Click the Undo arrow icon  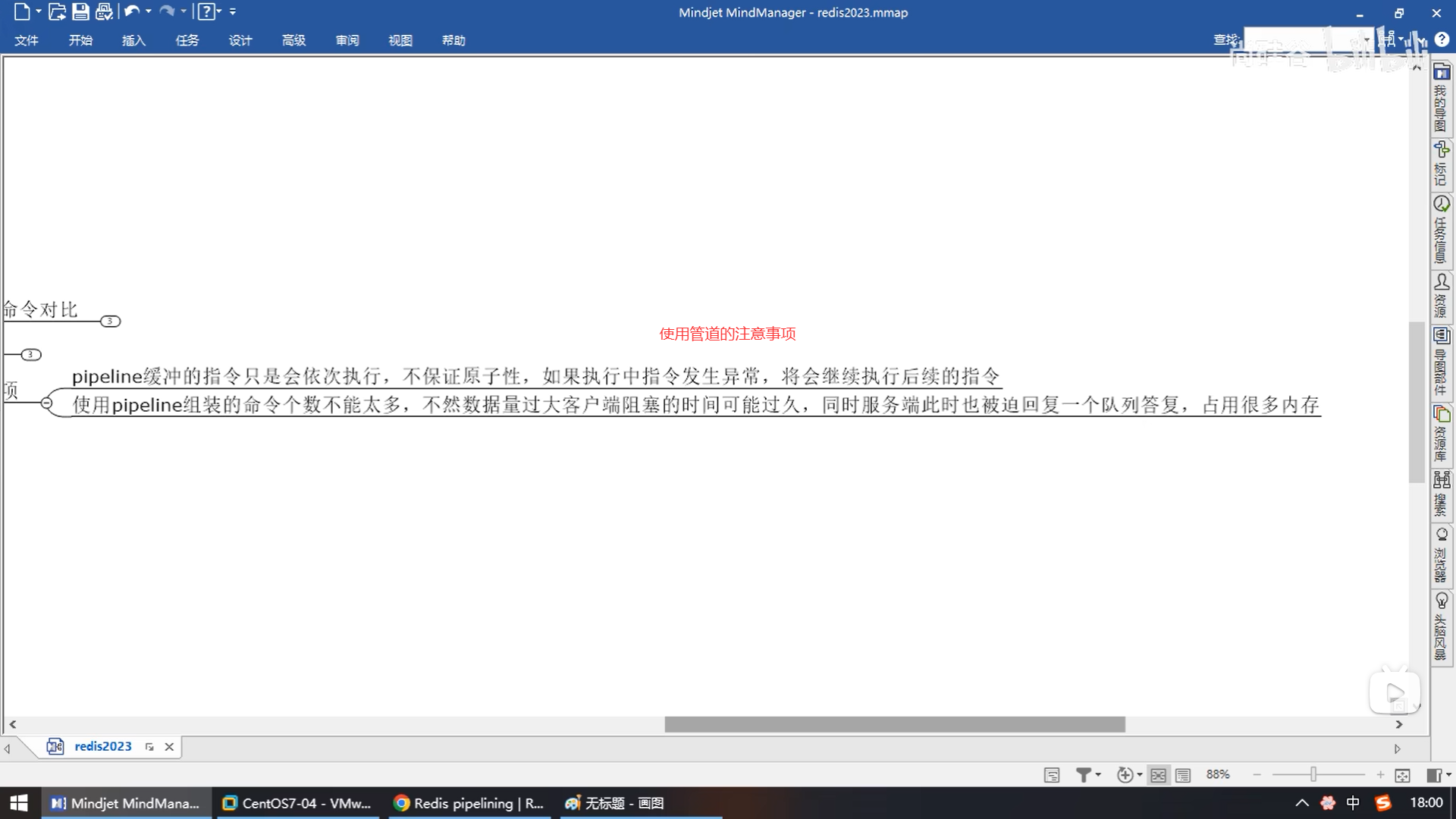click(131, 11)
